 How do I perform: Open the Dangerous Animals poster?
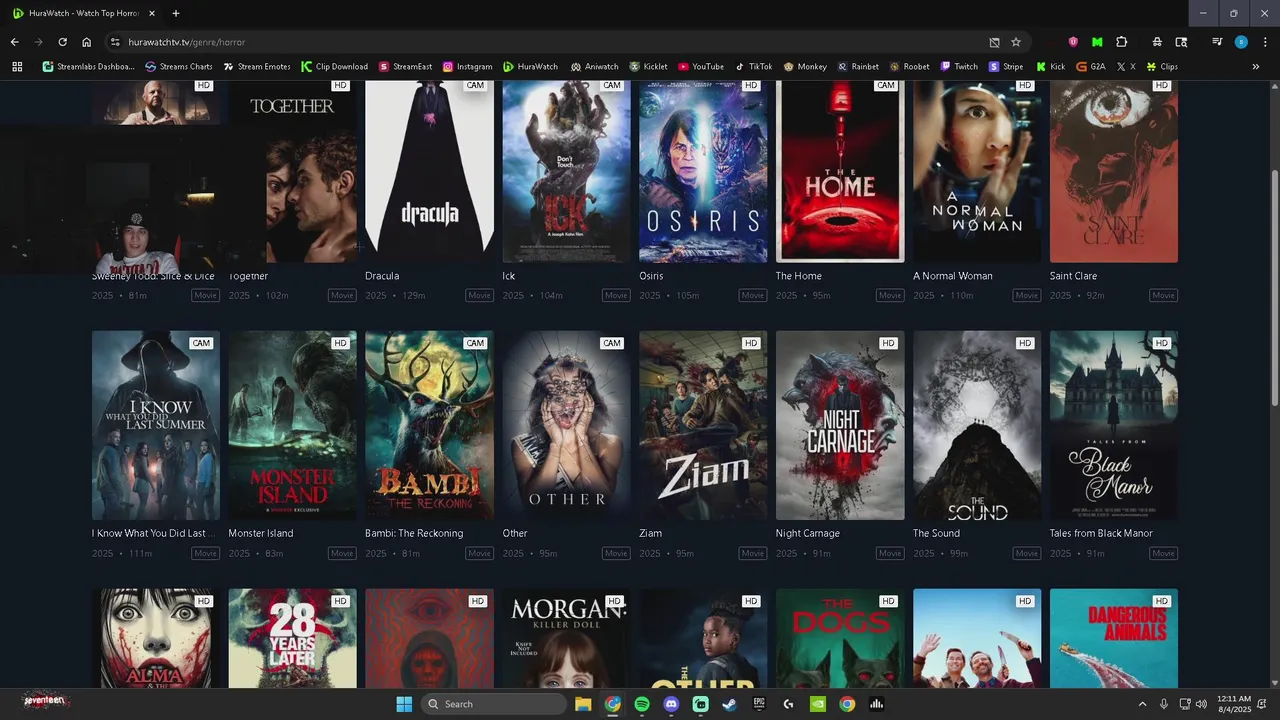1114,638
